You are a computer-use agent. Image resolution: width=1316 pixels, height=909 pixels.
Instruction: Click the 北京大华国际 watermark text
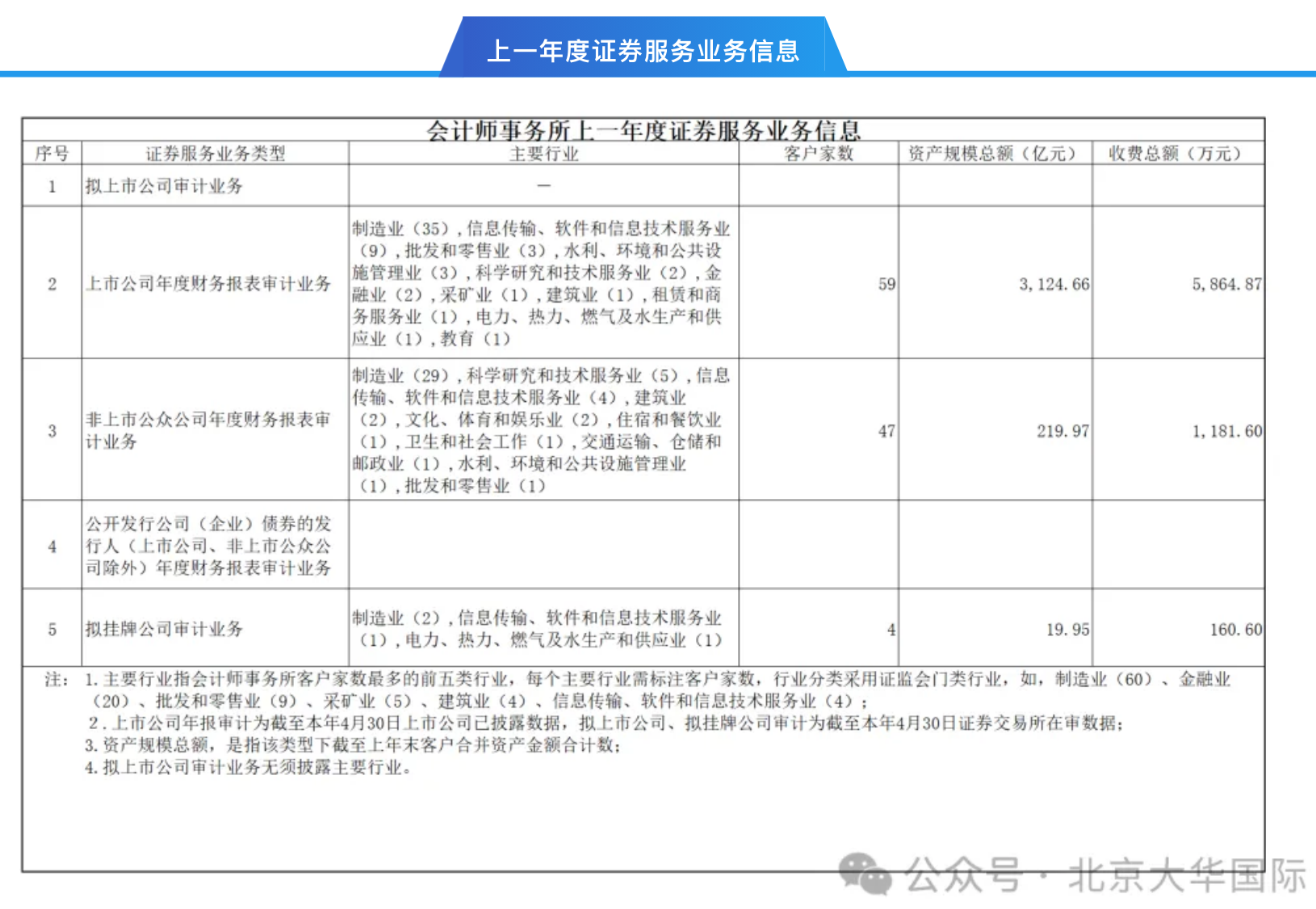pyautogui.click(x=1186, y=875)
